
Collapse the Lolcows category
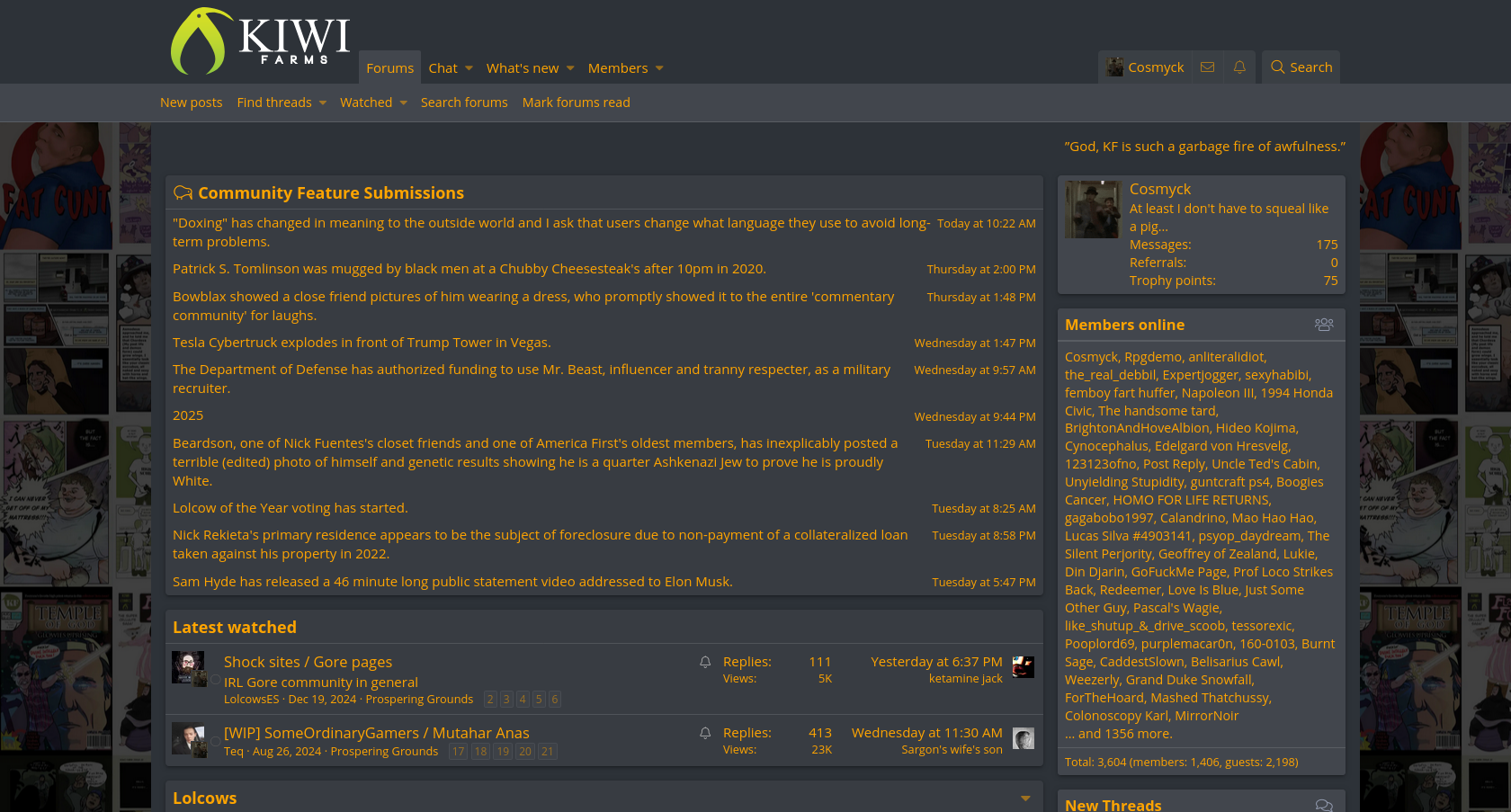(1025, 799)
